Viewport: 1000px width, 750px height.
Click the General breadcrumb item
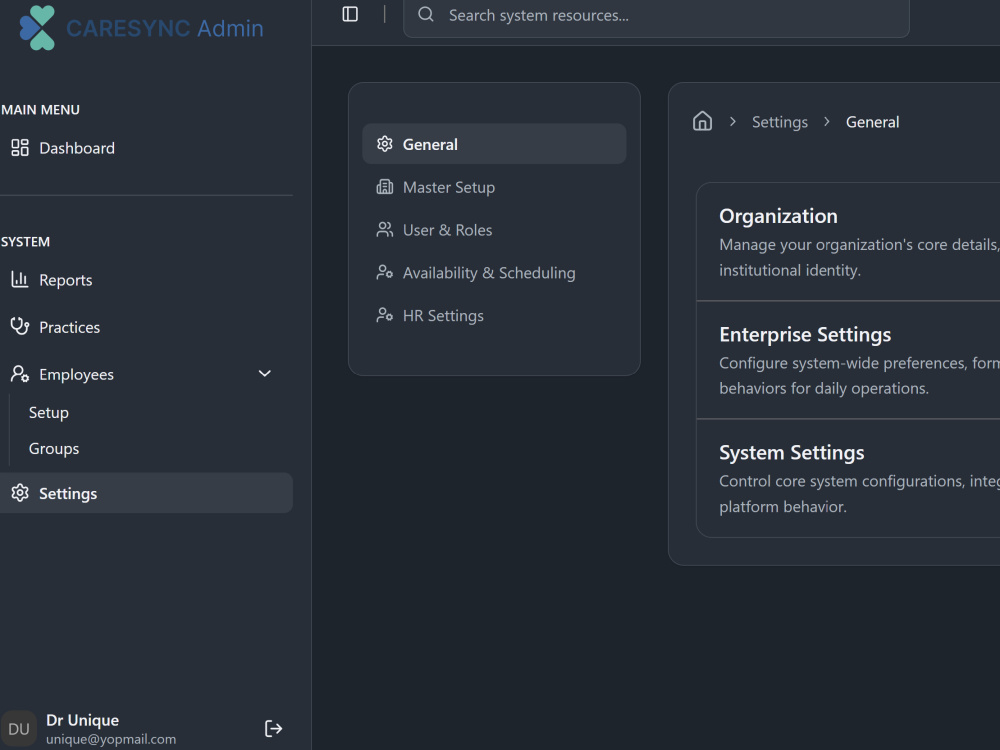pos(872,122)
